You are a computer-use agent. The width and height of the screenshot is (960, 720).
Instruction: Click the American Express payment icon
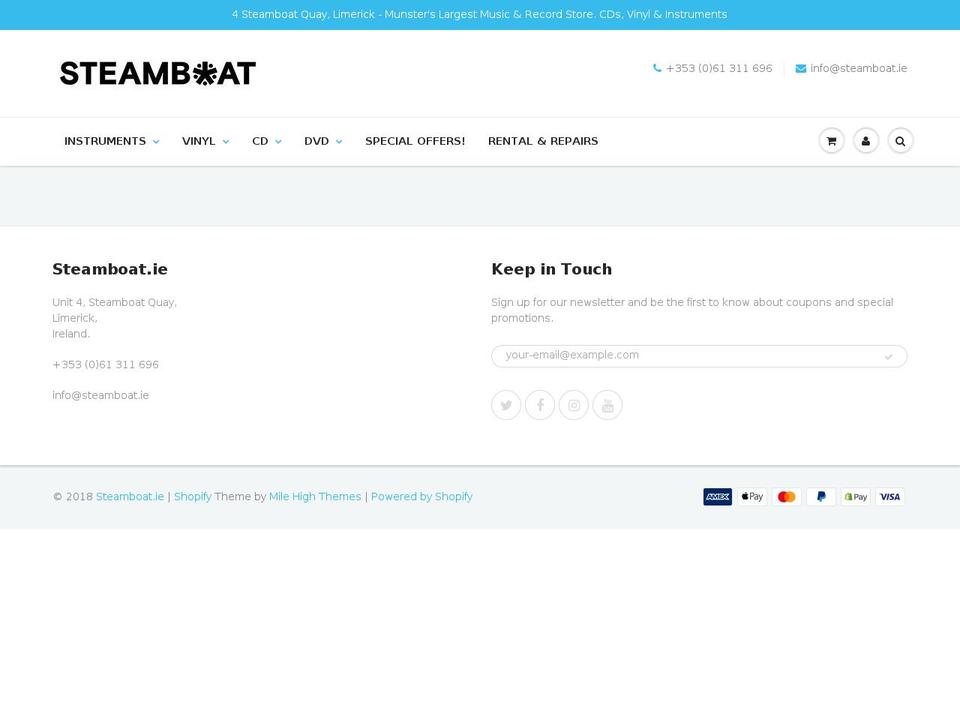tap(718, 497)
